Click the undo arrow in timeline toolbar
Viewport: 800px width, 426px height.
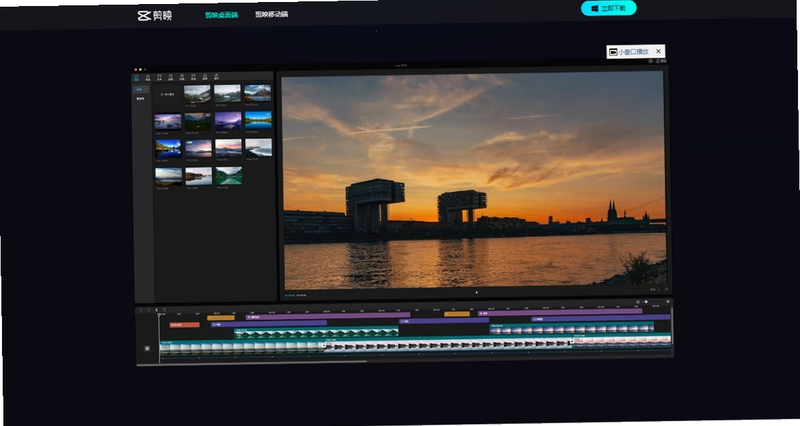click(x=141, y=310)
